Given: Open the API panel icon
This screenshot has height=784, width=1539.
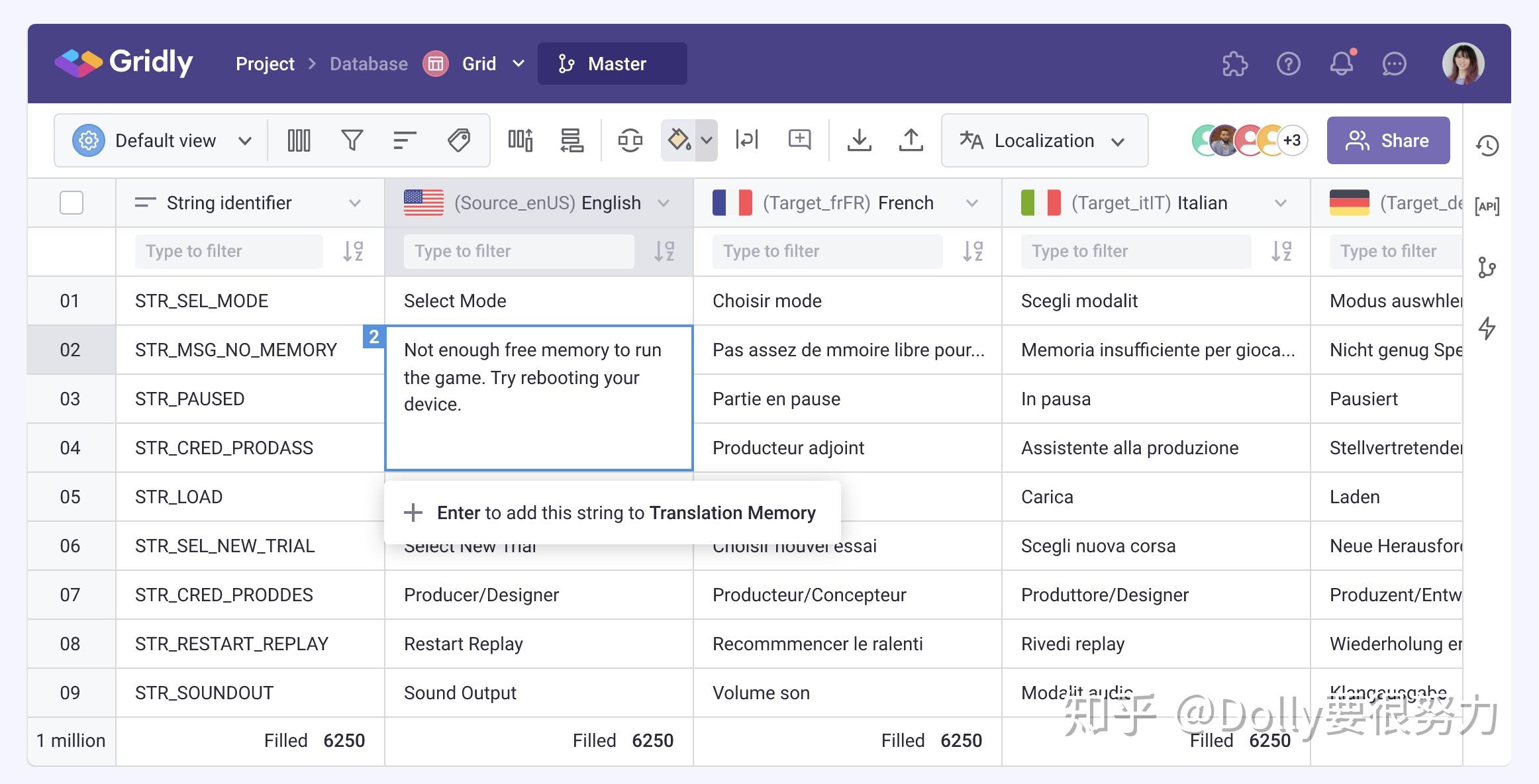Looking at the screenshot, I should coord(1487,206).
